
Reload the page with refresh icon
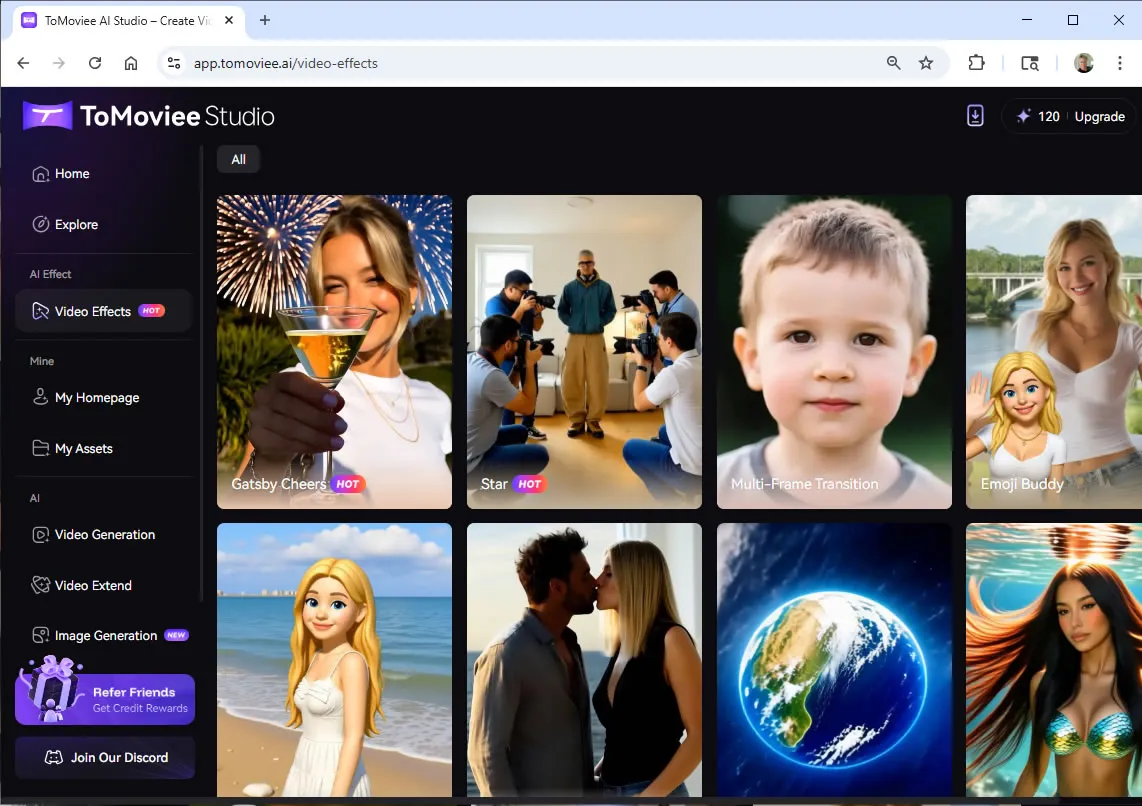(95, 63)
